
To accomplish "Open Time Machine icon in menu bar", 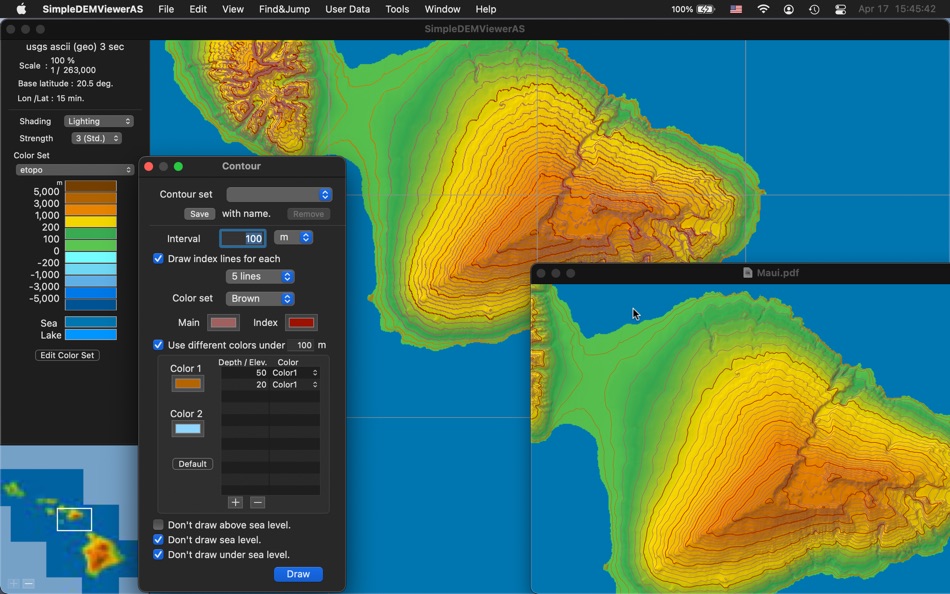I will tap(814, 9).
